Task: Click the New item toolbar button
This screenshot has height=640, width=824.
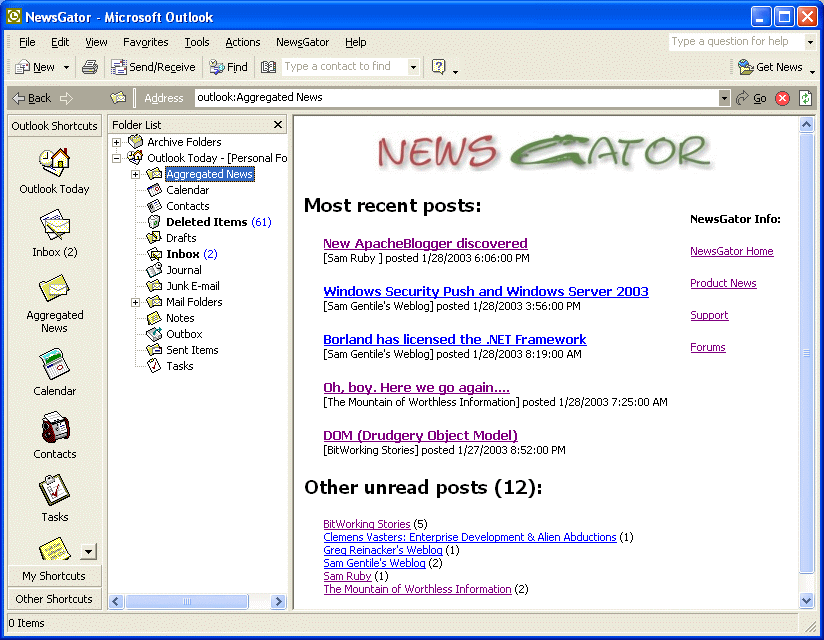Action: 35,67
